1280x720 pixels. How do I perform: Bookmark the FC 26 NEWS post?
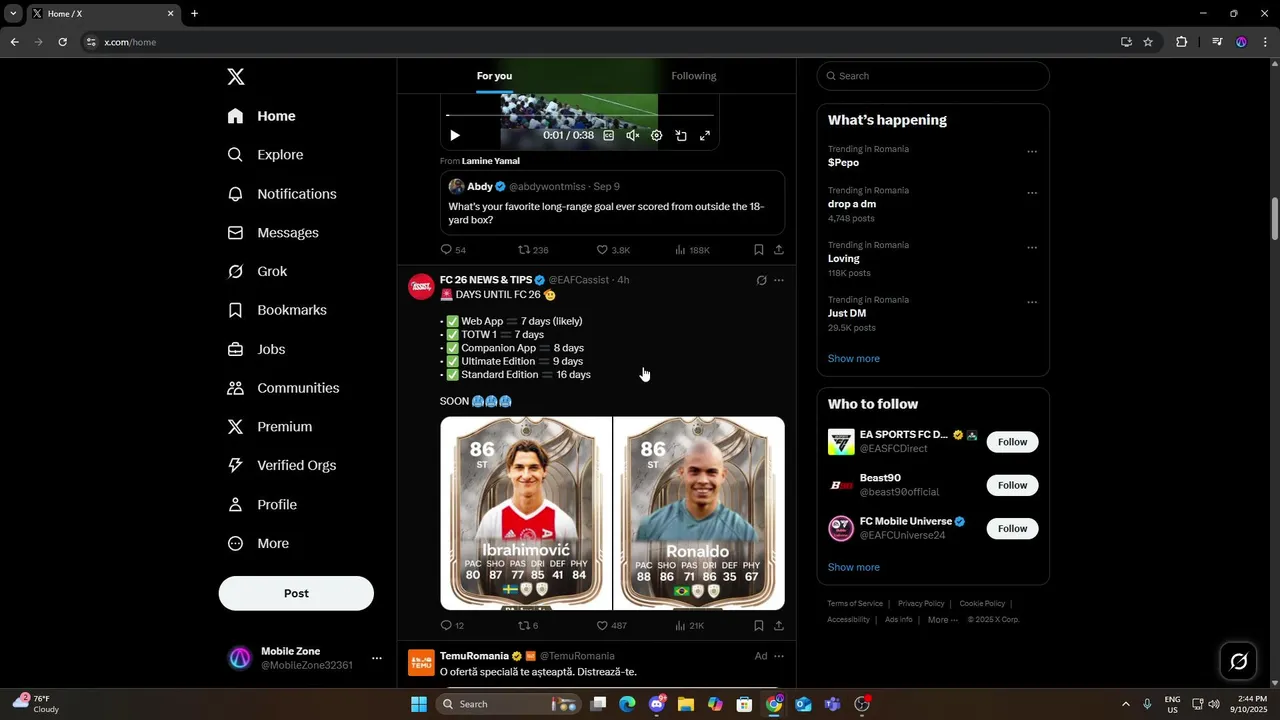(758, 626)
